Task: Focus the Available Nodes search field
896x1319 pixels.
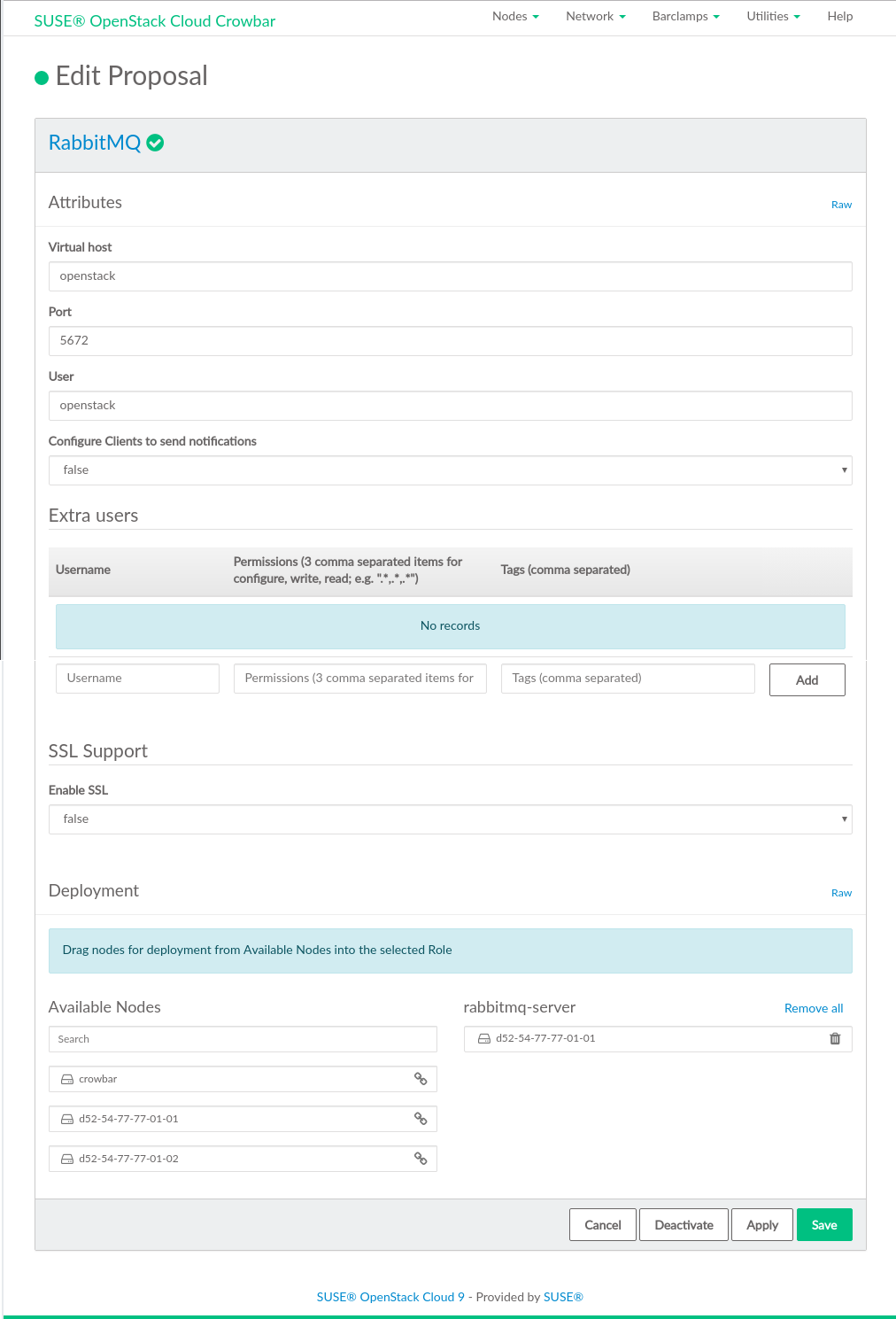Action: tap(243, 1039)
